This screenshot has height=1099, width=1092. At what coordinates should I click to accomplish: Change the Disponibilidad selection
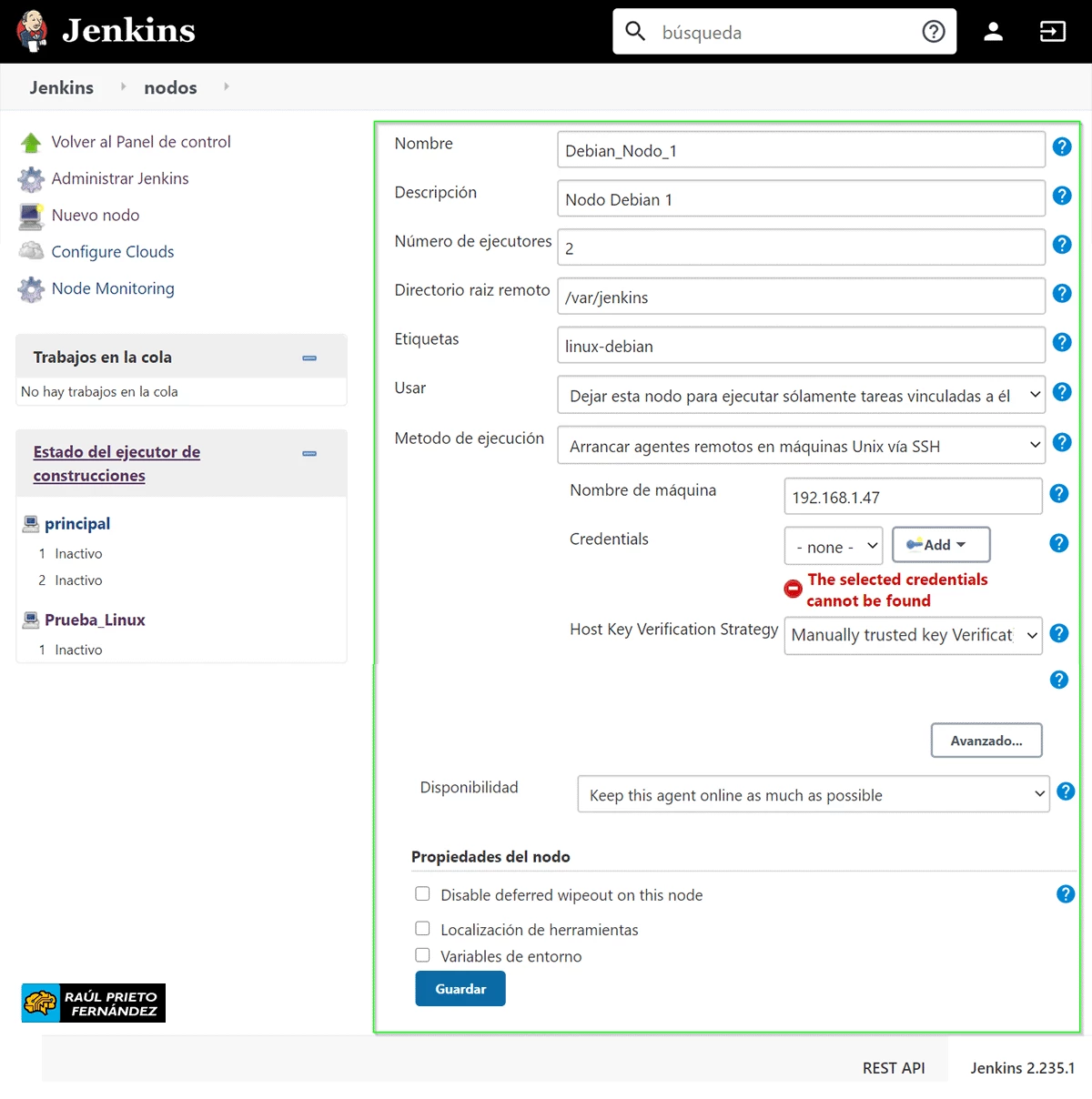coord(813,793)
